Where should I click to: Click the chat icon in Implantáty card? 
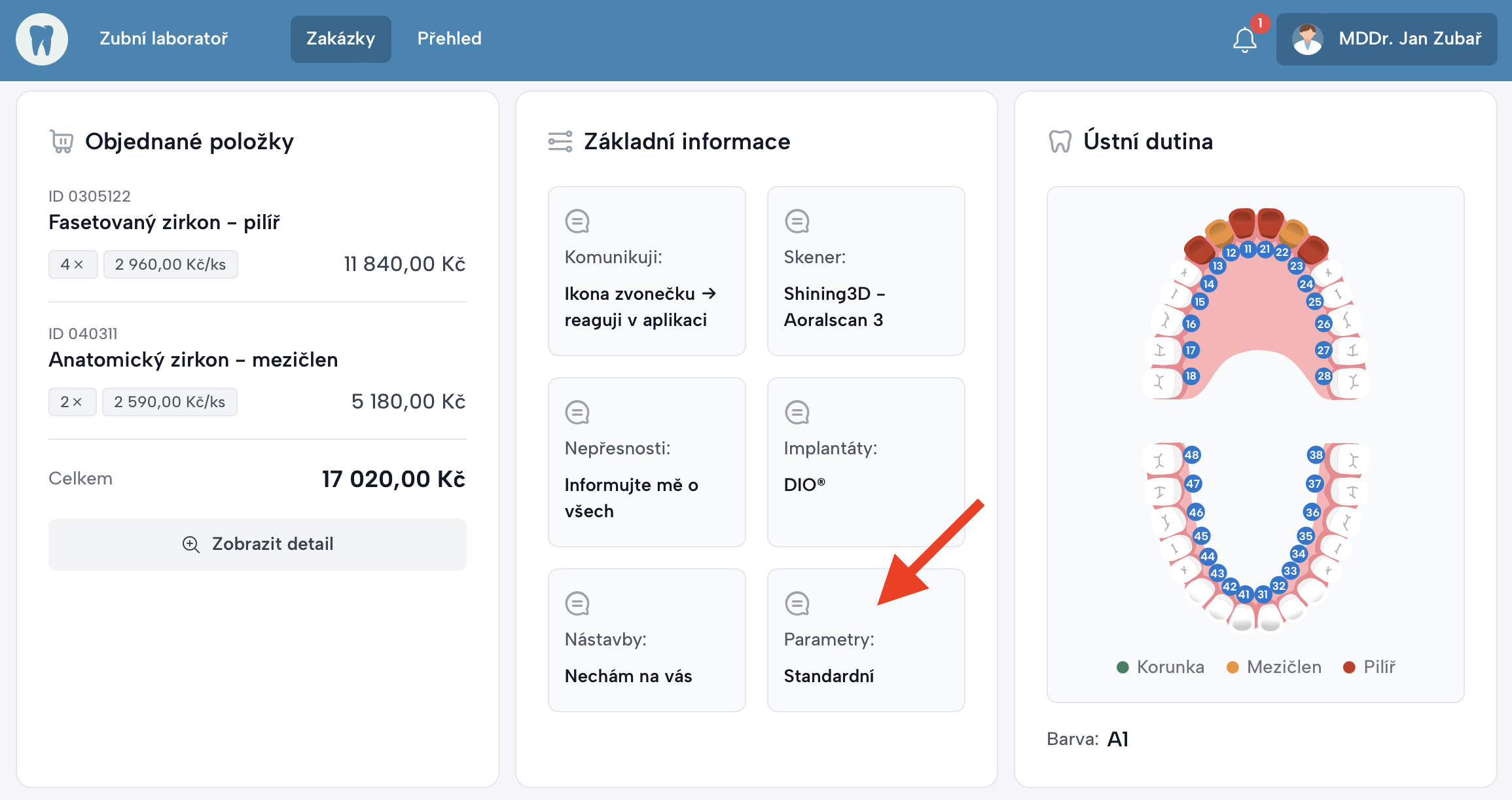797,412
